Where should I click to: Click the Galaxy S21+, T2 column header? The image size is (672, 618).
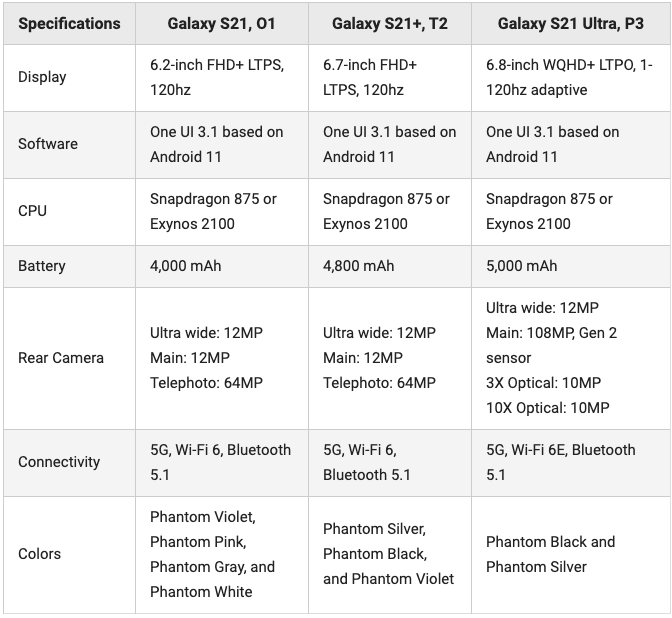click(x=389, y=23)
